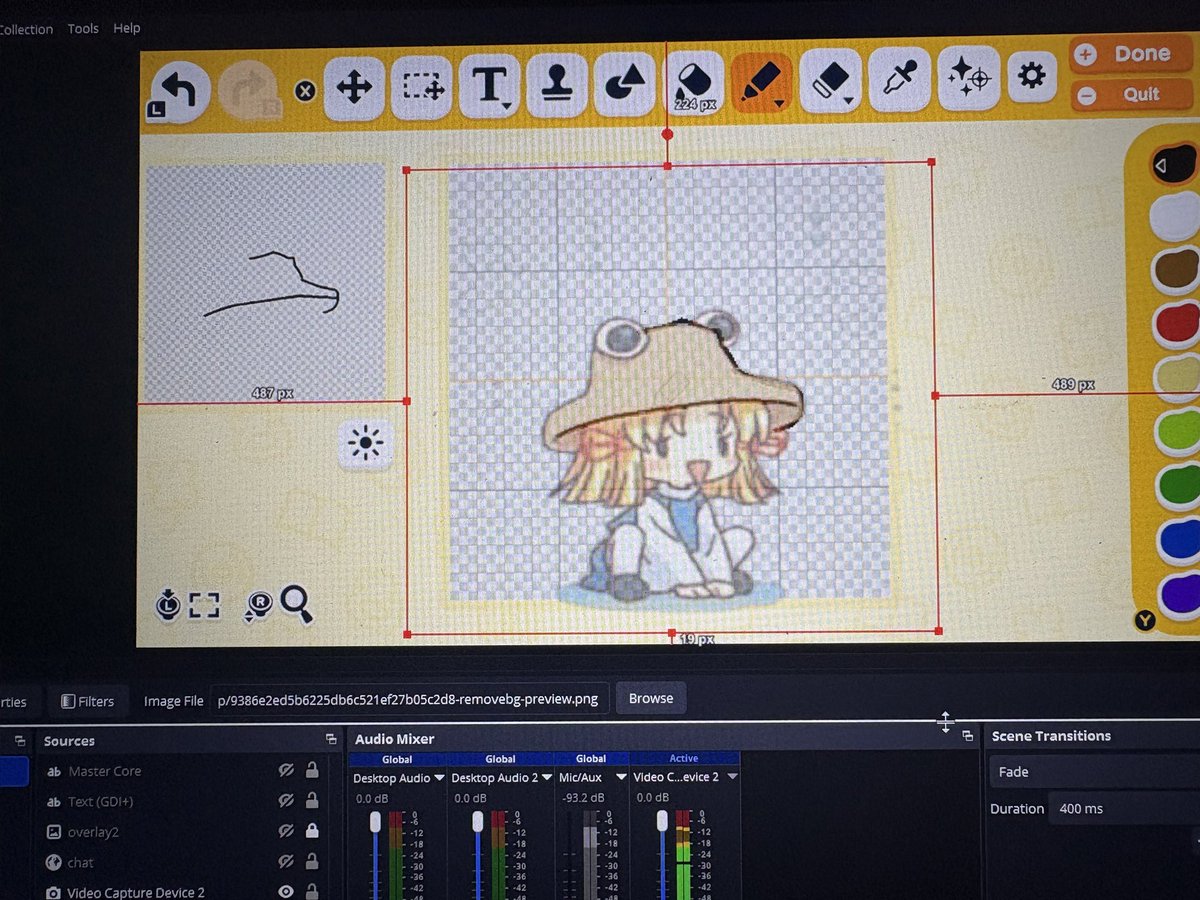Open the Video Capture Device 2 mixer dropdown
Viewport: 1200px width, 900px height.
tap(732, 777)
